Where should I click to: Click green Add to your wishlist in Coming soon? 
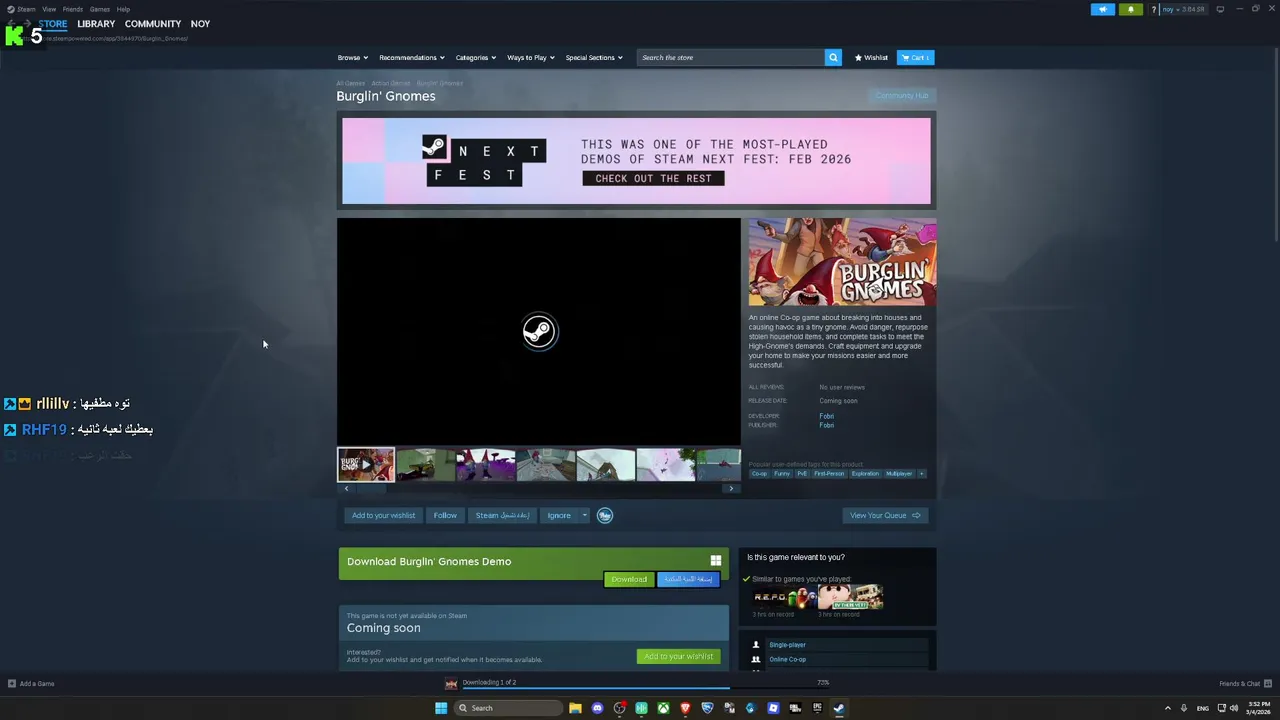(x=678, y=656)
